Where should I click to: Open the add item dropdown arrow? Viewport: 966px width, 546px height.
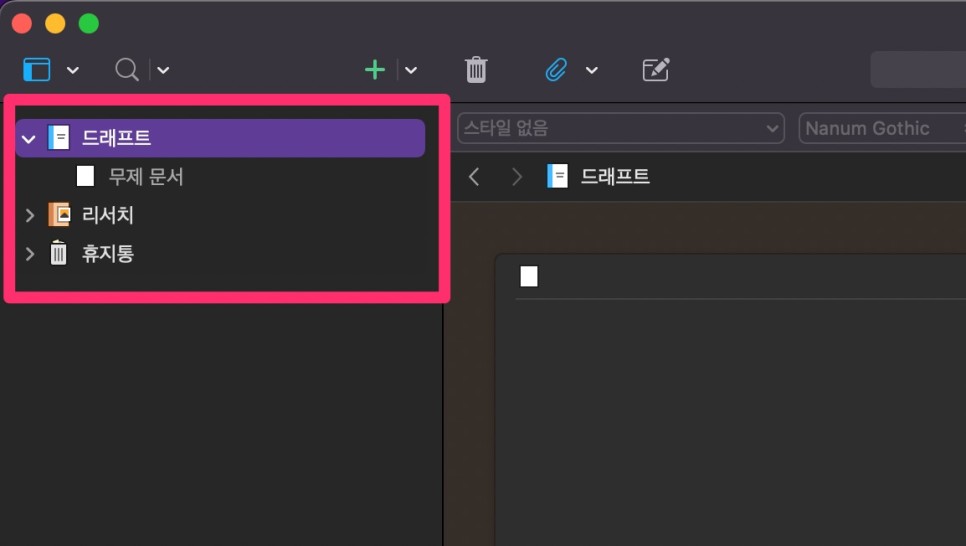(x=411, y=70)
